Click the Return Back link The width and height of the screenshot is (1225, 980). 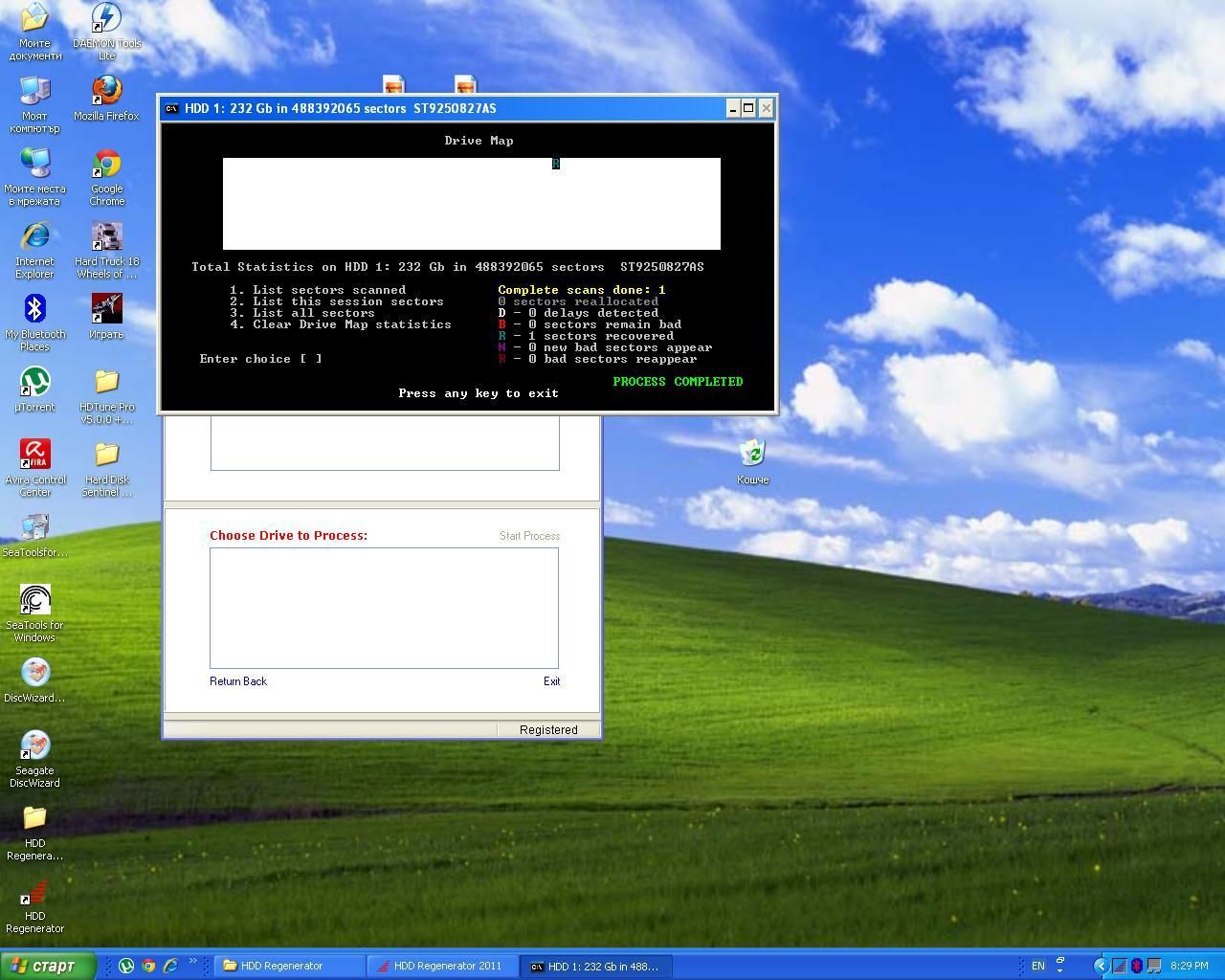(238, 681)
